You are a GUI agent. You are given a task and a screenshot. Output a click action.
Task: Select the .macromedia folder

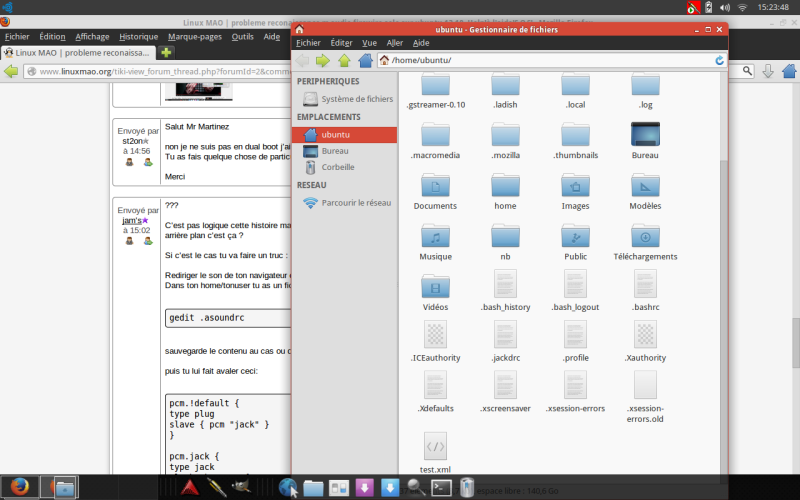[435, 141]
